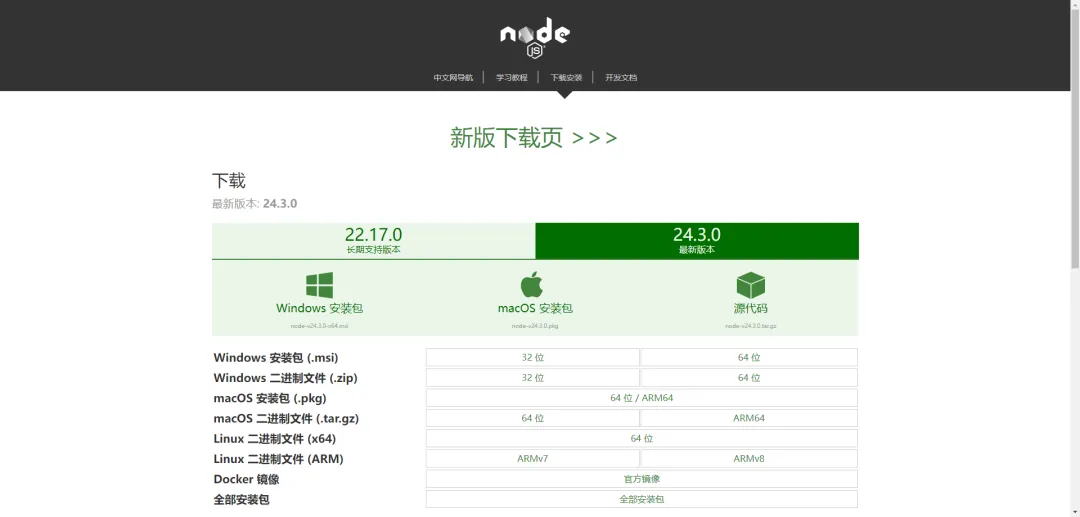Open Docker 官方镜像 link
1080x517 pixels.
[x=642, y=479]
